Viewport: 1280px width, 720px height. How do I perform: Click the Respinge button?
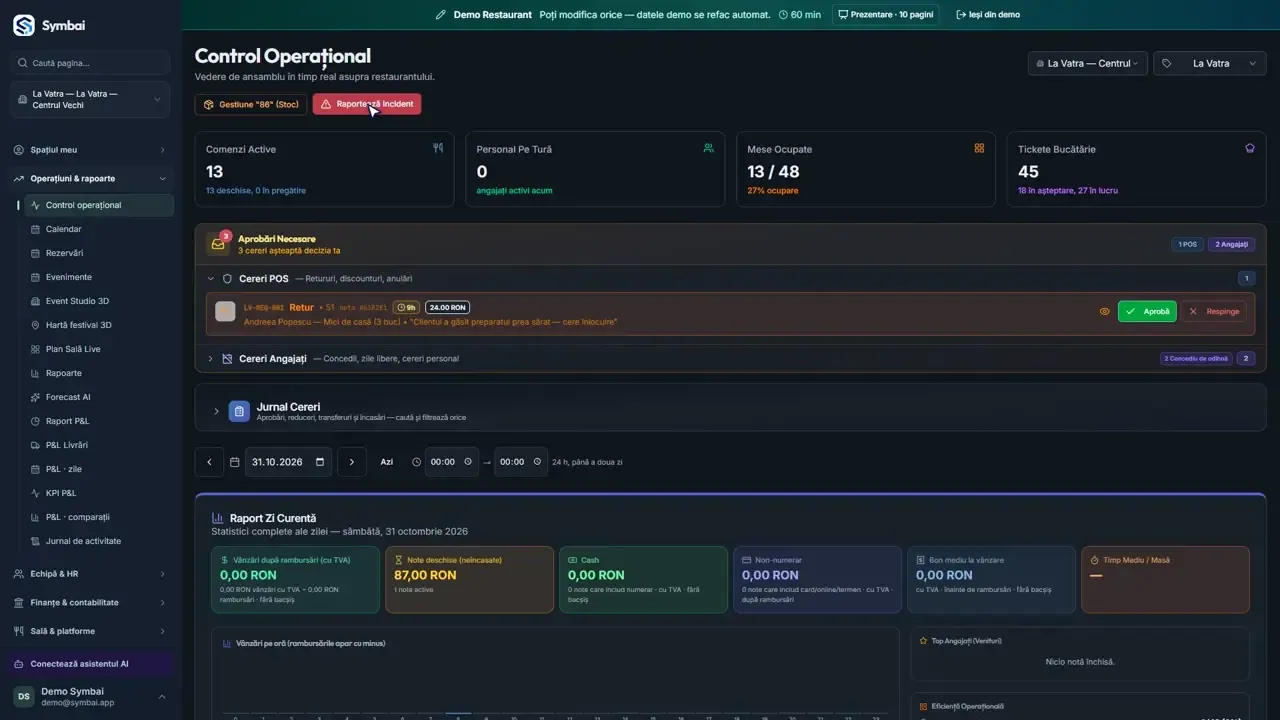tap(1214, 312)
